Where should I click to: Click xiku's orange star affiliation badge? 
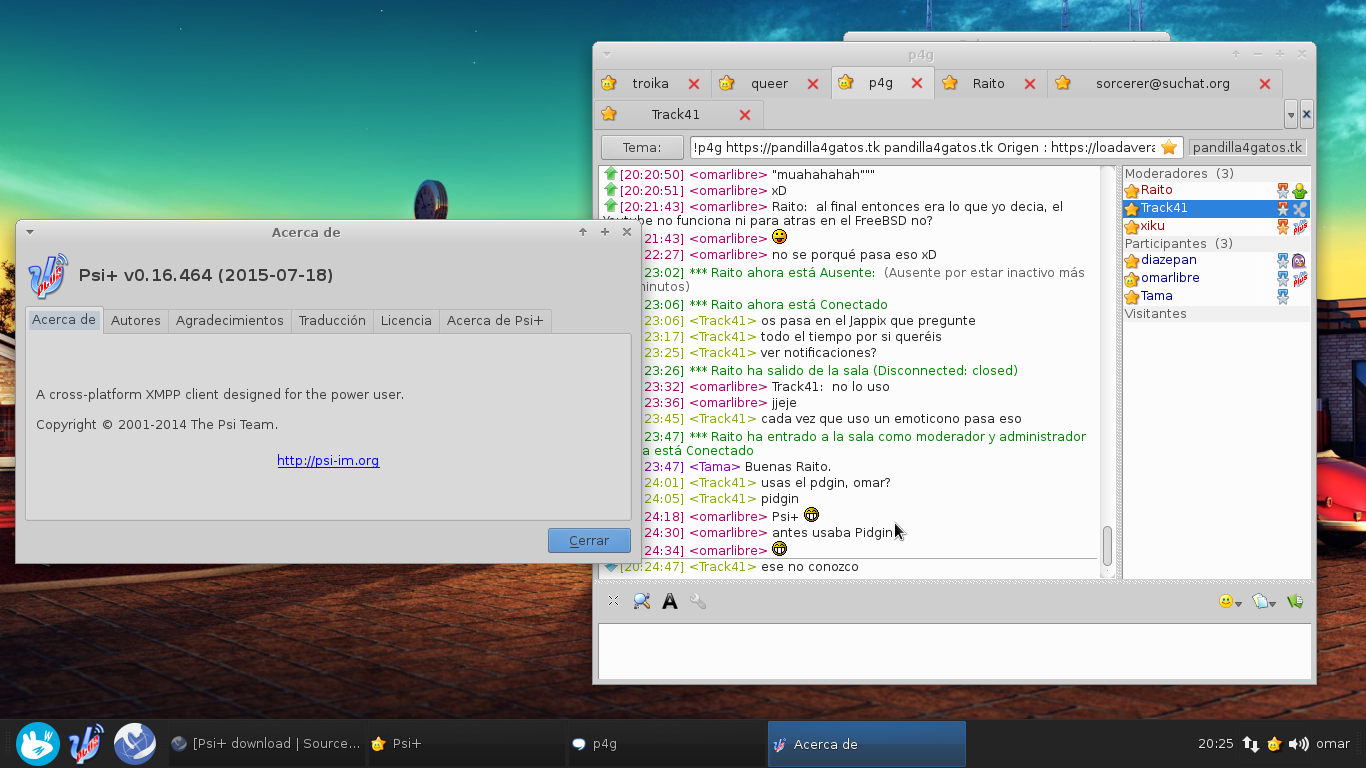click(1283, 227)
